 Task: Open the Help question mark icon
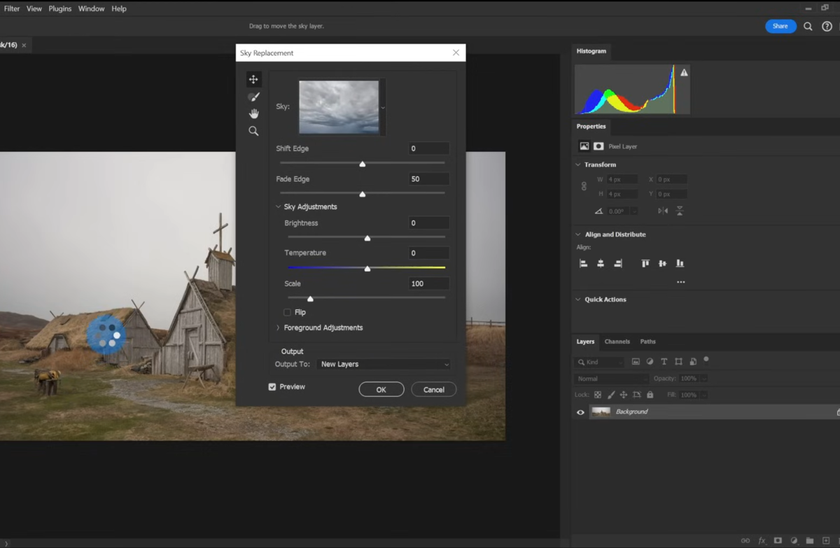pos(827,26)
